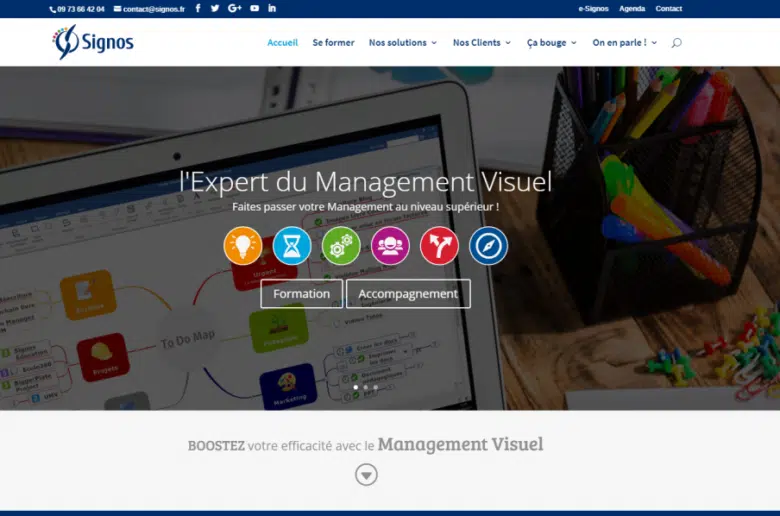Open the Se former menu item

coord(333,43)
